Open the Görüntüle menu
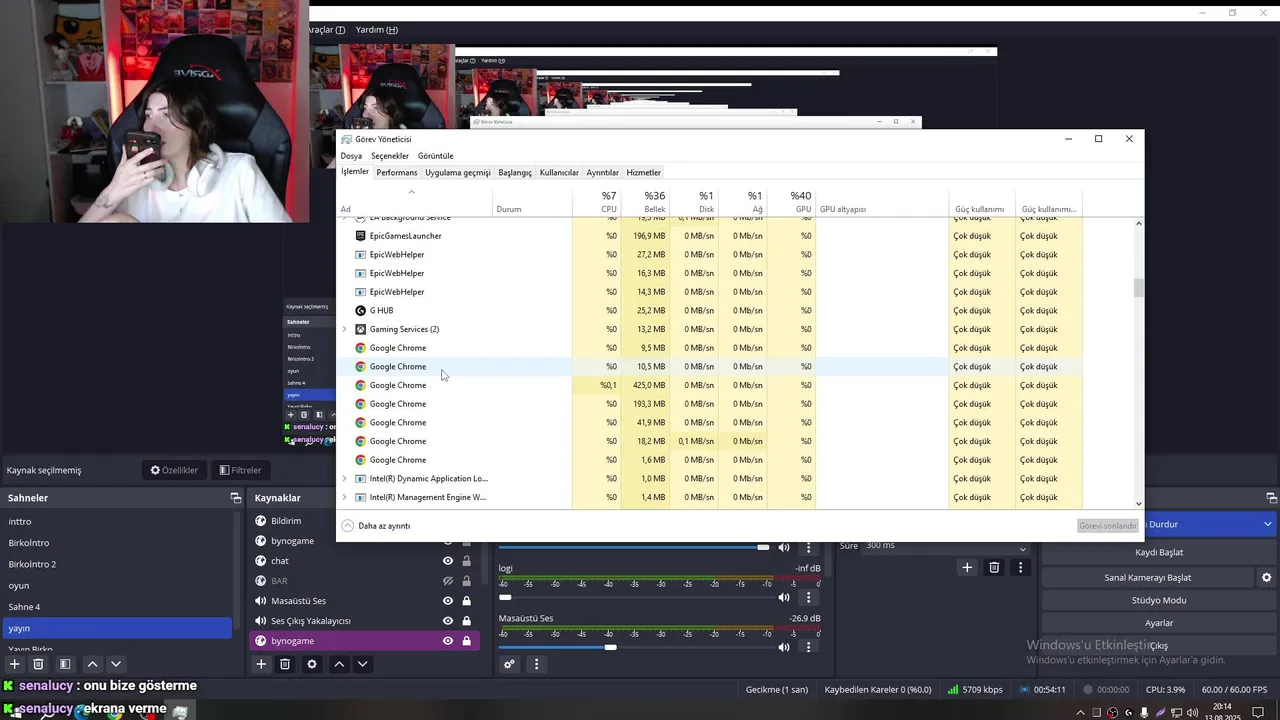Viewport: 1280px width, 720px height. point(435,156)
